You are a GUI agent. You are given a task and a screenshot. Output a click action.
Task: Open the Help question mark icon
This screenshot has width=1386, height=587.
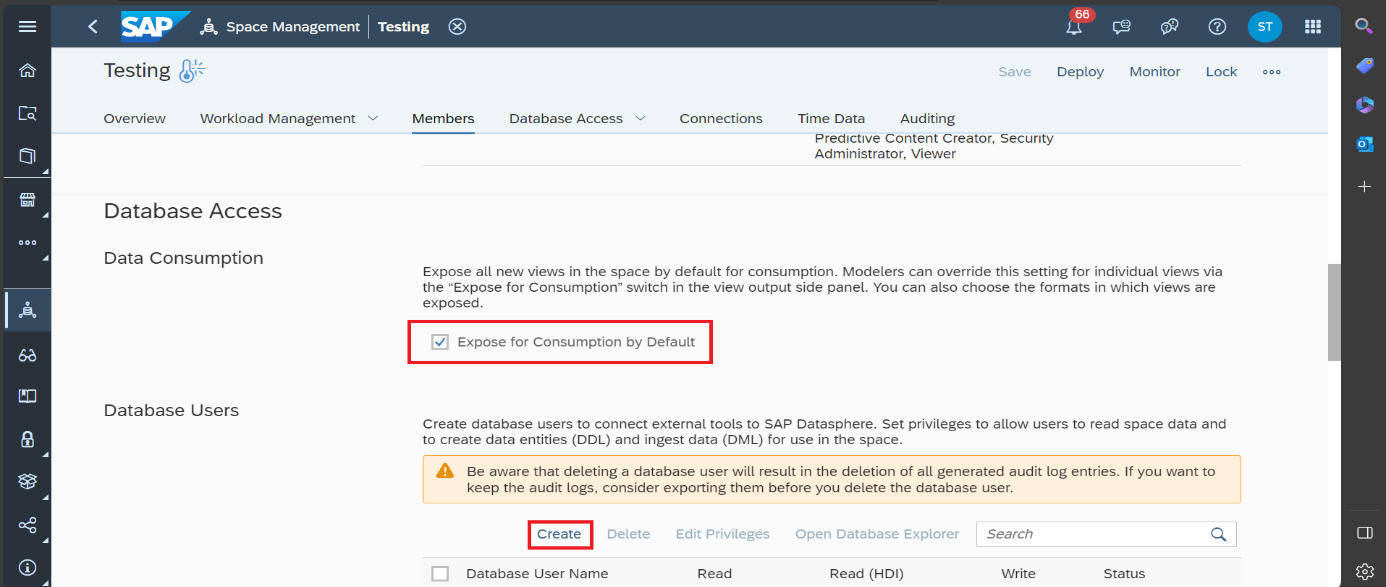(x=1217, y=27)
